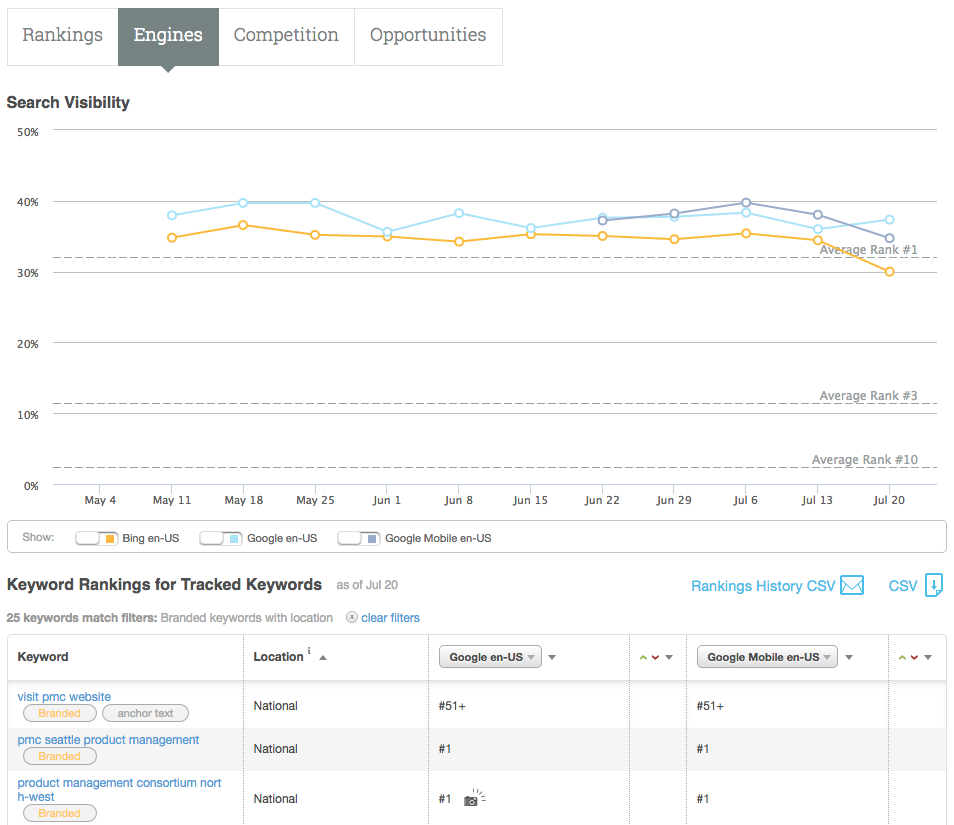Open the 'visit pmc website' keyword link
This screenshot has height=825, width=954.
click(x=64, y=697)
